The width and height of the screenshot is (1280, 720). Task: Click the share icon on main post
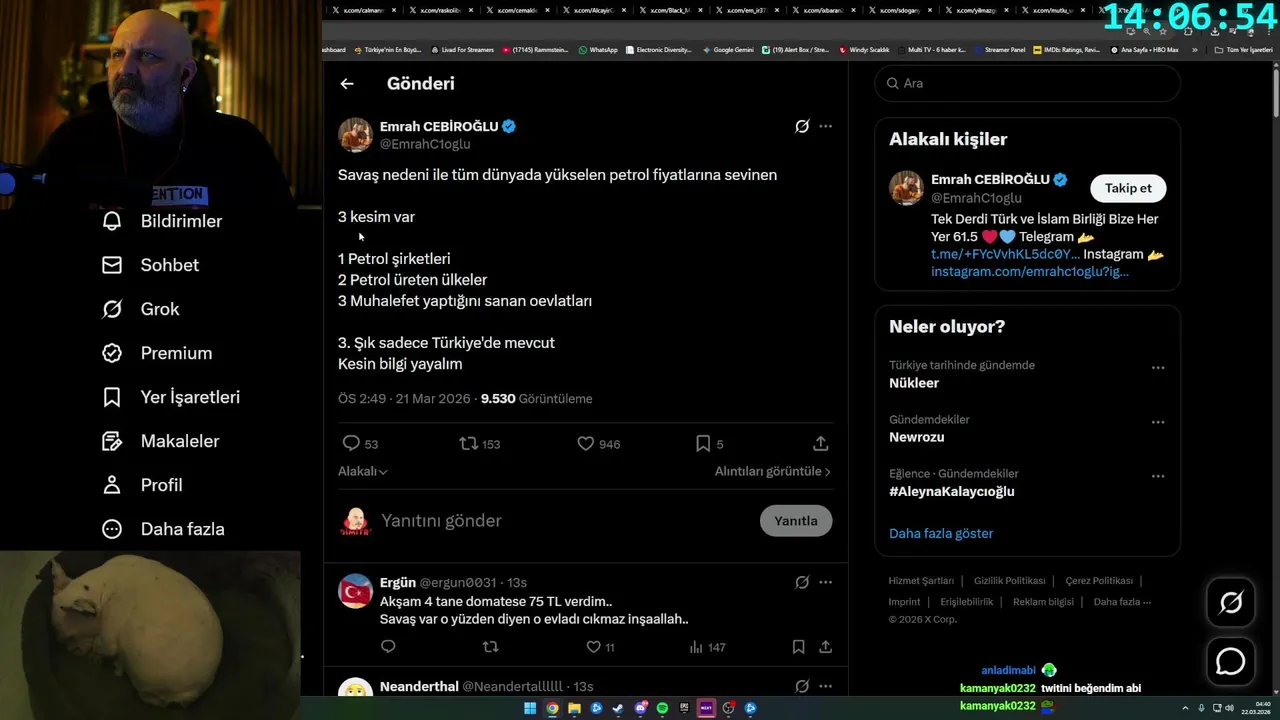tap(820, 443)
